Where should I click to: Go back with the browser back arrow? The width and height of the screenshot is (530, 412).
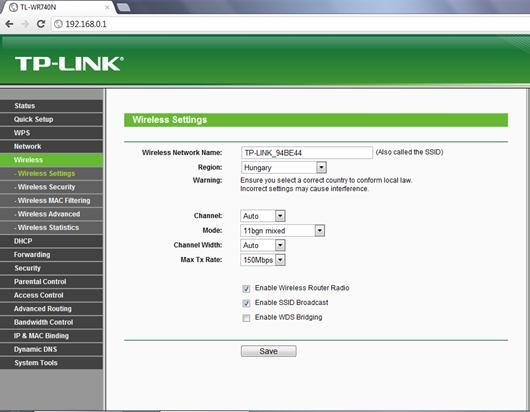9,24
